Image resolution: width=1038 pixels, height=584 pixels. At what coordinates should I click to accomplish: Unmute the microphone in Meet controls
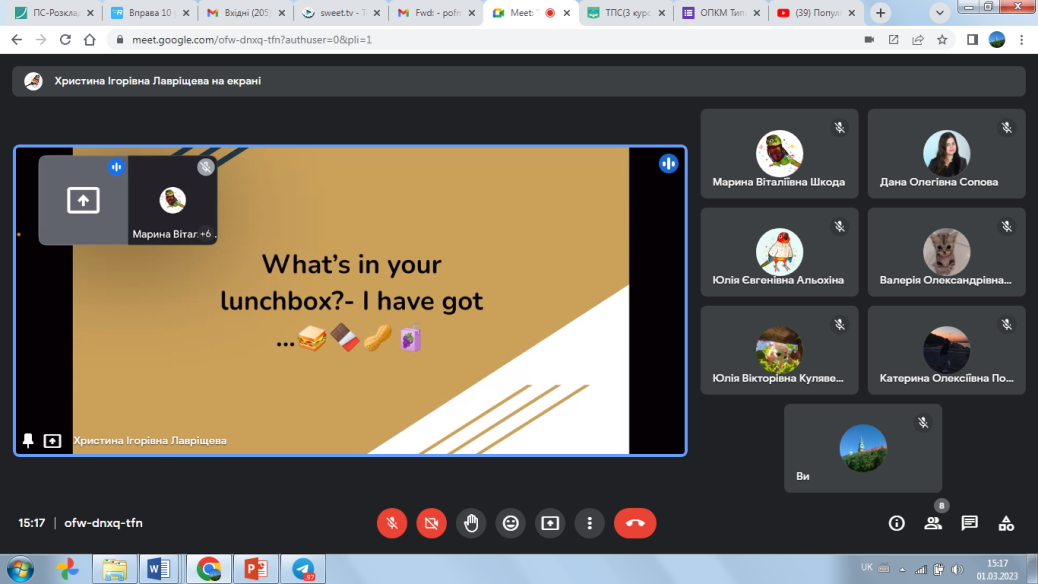392,523
